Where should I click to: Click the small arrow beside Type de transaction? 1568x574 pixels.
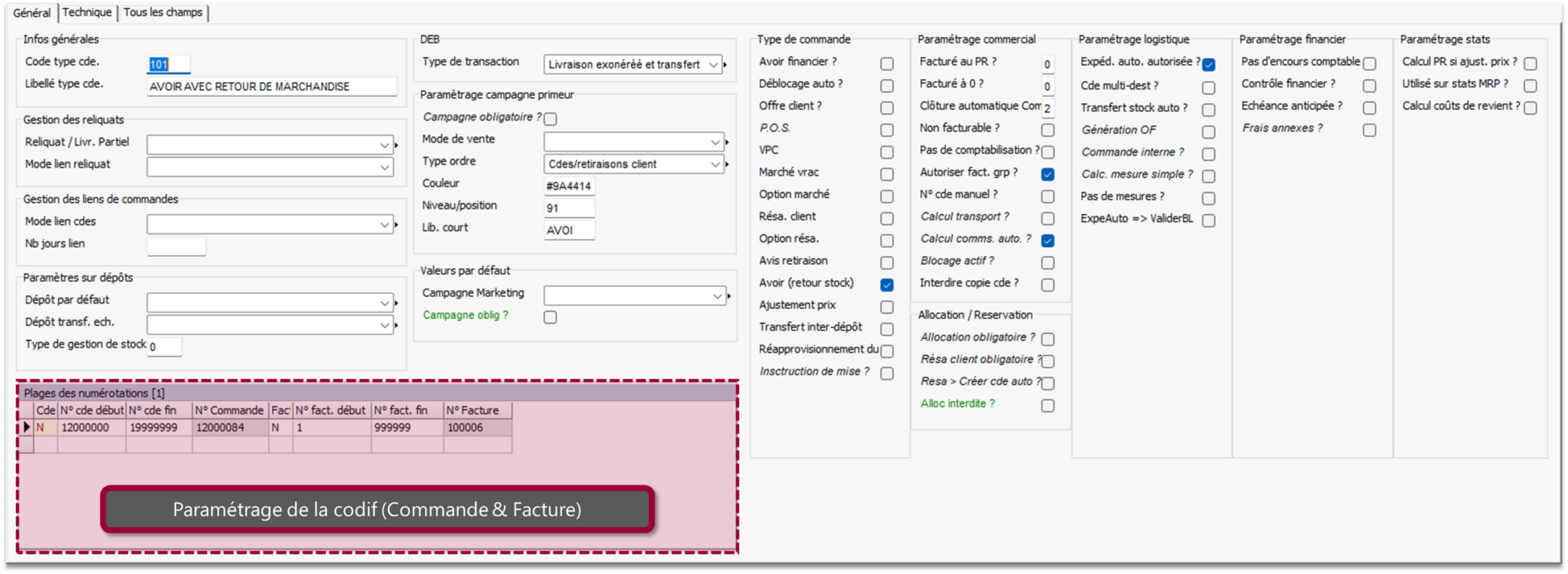point(725,64)
